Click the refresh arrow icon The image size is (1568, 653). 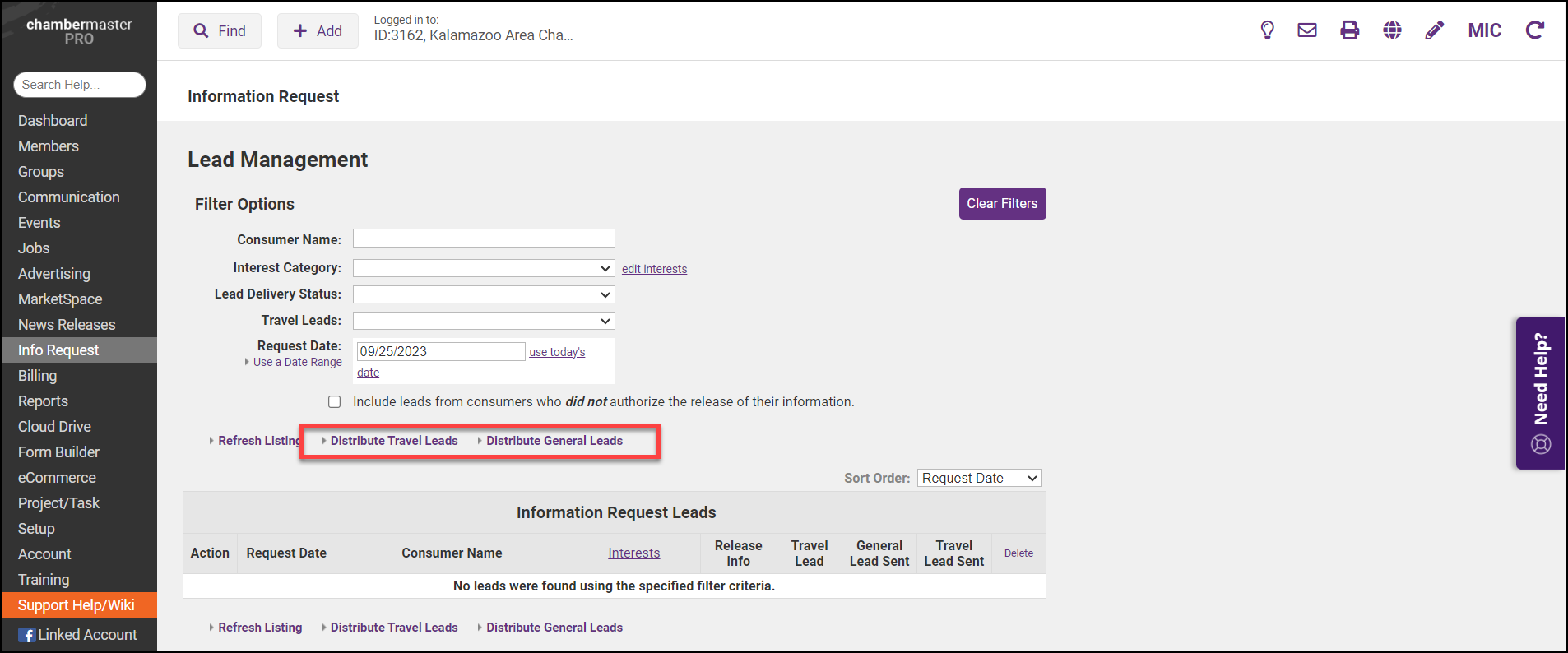[1534, 30]
